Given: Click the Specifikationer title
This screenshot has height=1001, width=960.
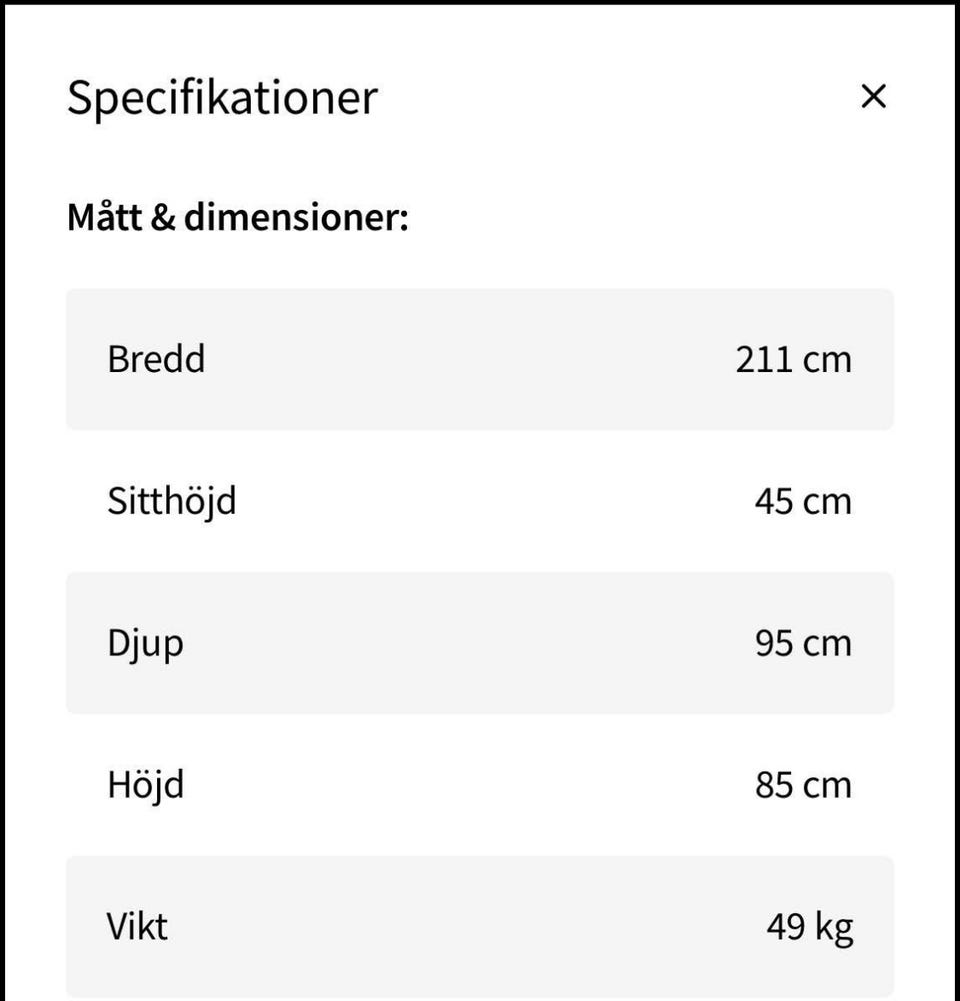Looking at the screenshot, I should (x=222, y=98).
